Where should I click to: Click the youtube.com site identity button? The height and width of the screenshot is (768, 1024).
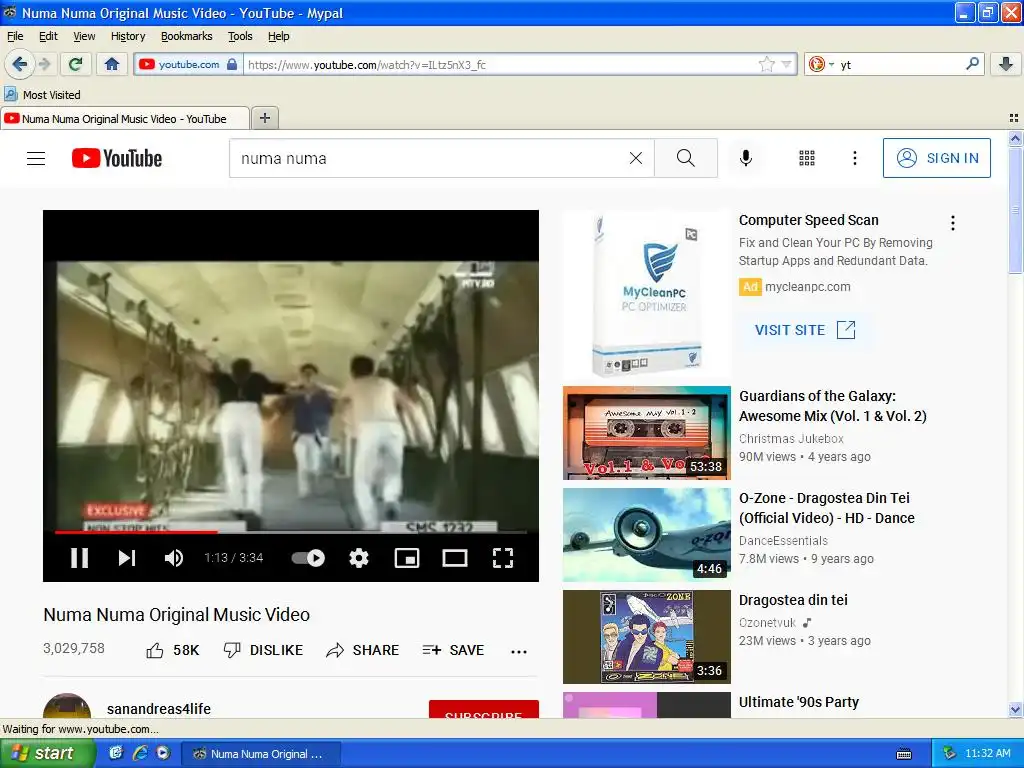(188, 64)
